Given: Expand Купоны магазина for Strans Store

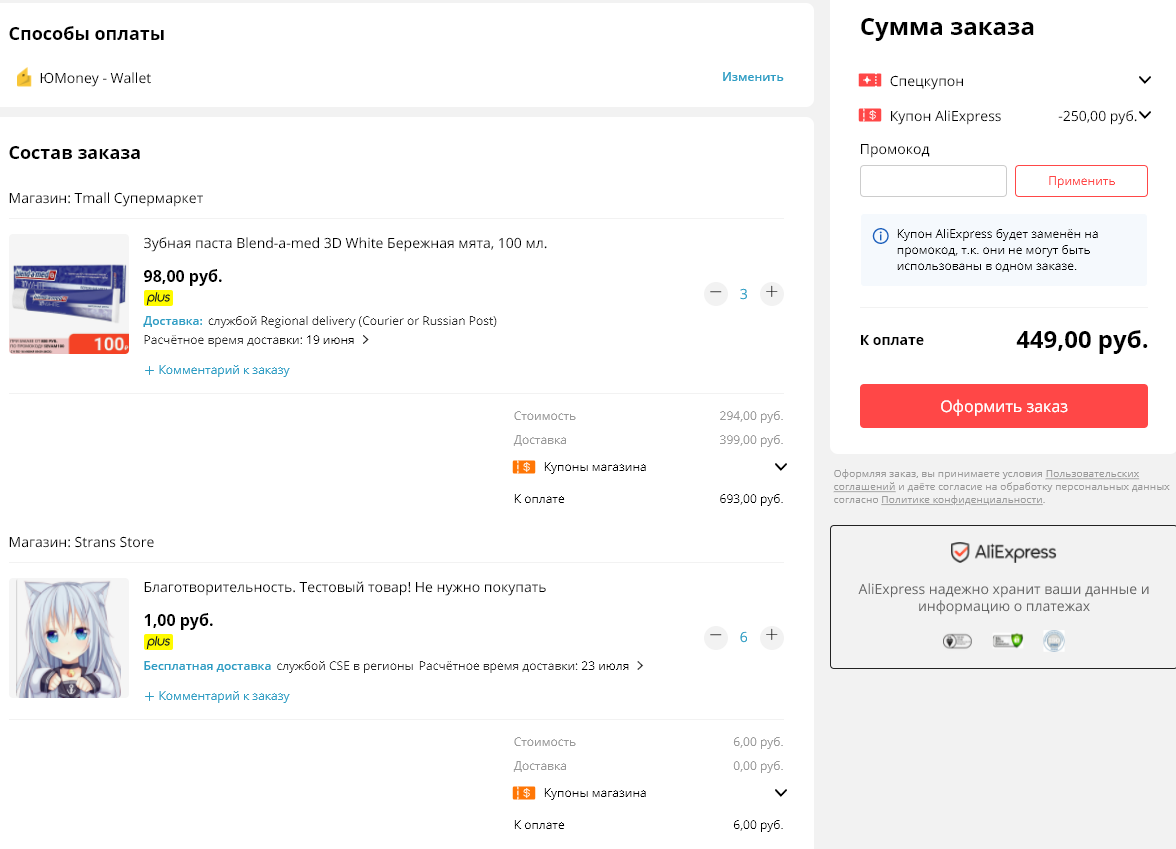Looking at the screenshot, I should (x=781, y=793).
